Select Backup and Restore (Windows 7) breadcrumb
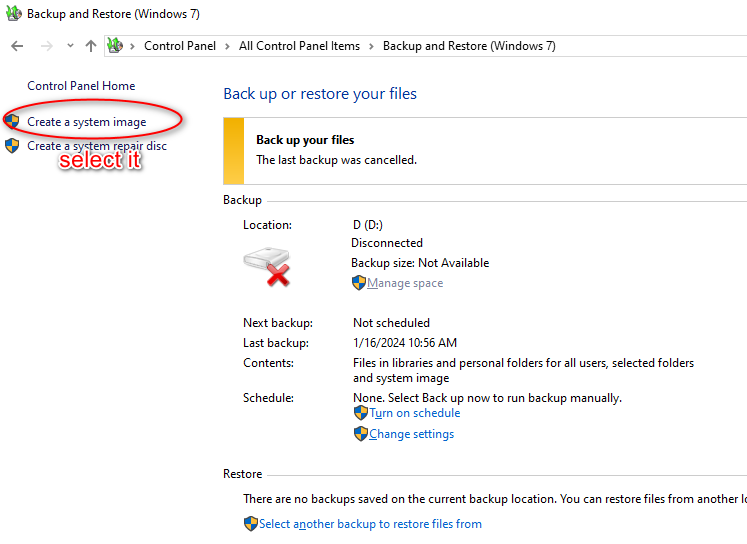This screenshot has height=544, width=747. 469,46
